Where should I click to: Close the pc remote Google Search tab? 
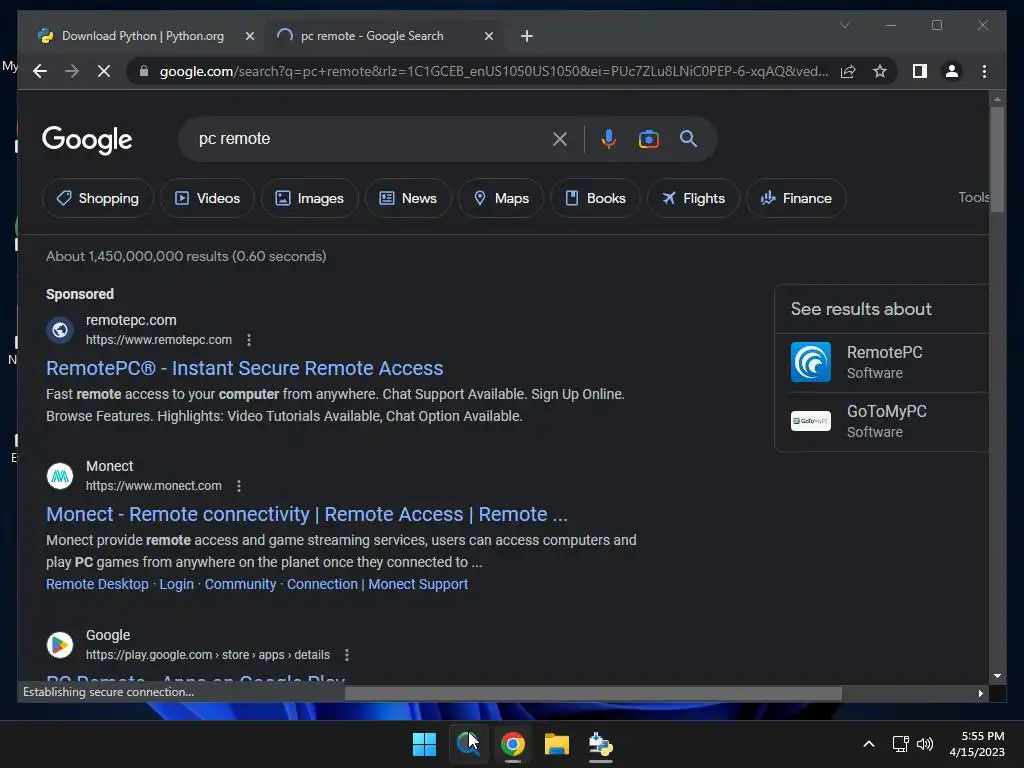[488, 36]
